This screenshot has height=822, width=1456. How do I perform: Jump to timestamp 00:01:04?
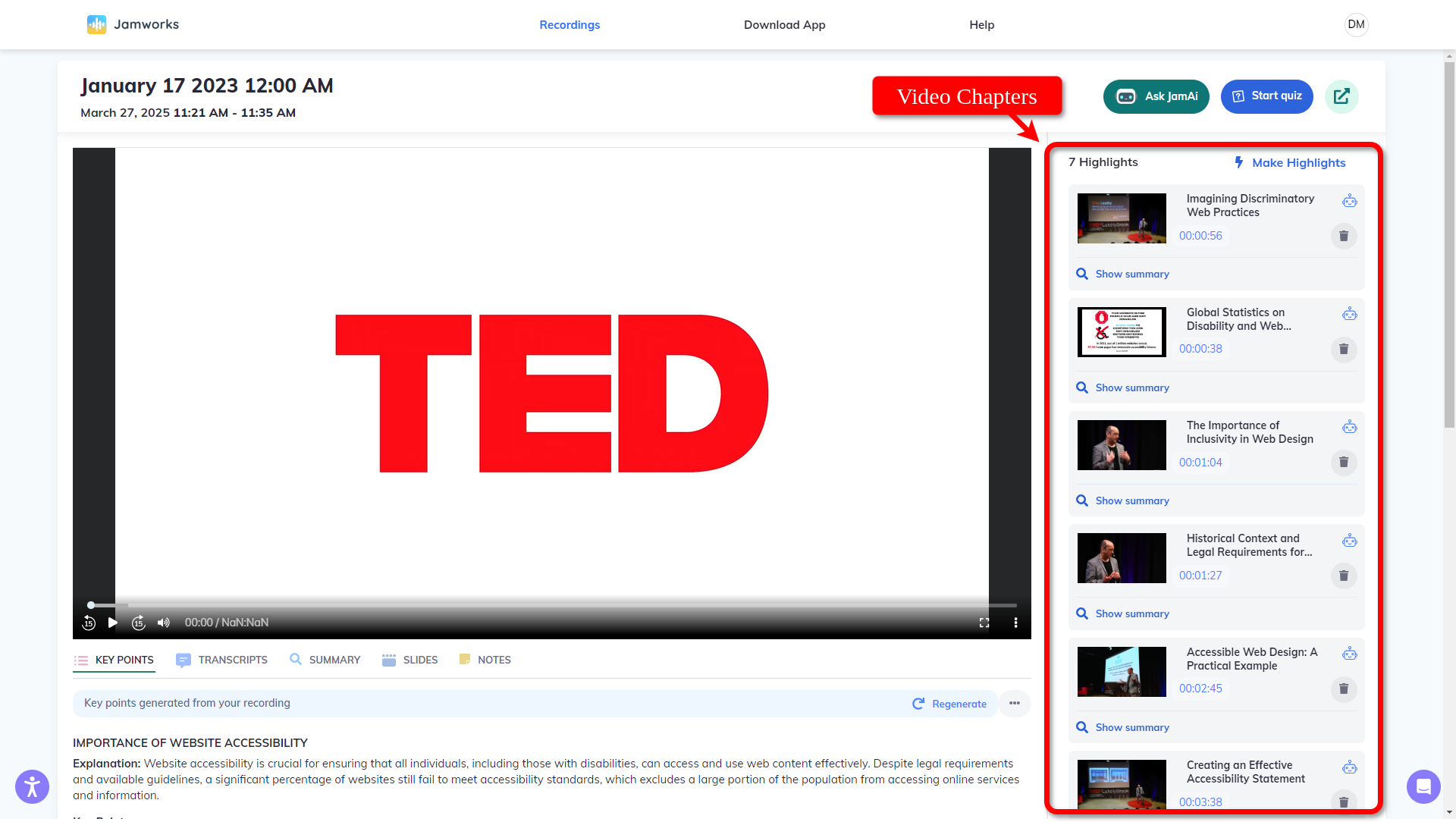click(1200, 463)
